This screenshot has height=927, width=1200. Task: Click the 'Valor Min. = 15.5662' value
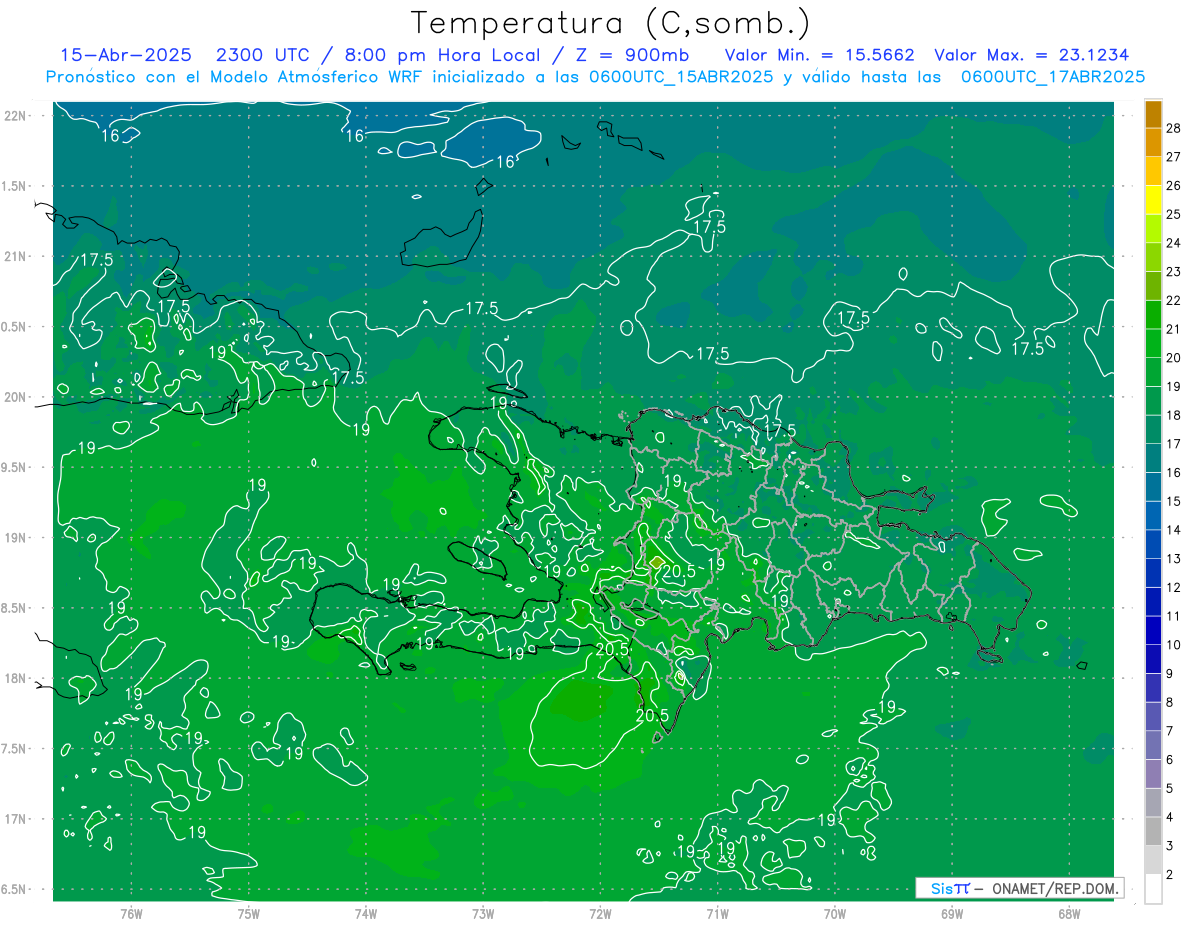(x=819, y=55)
